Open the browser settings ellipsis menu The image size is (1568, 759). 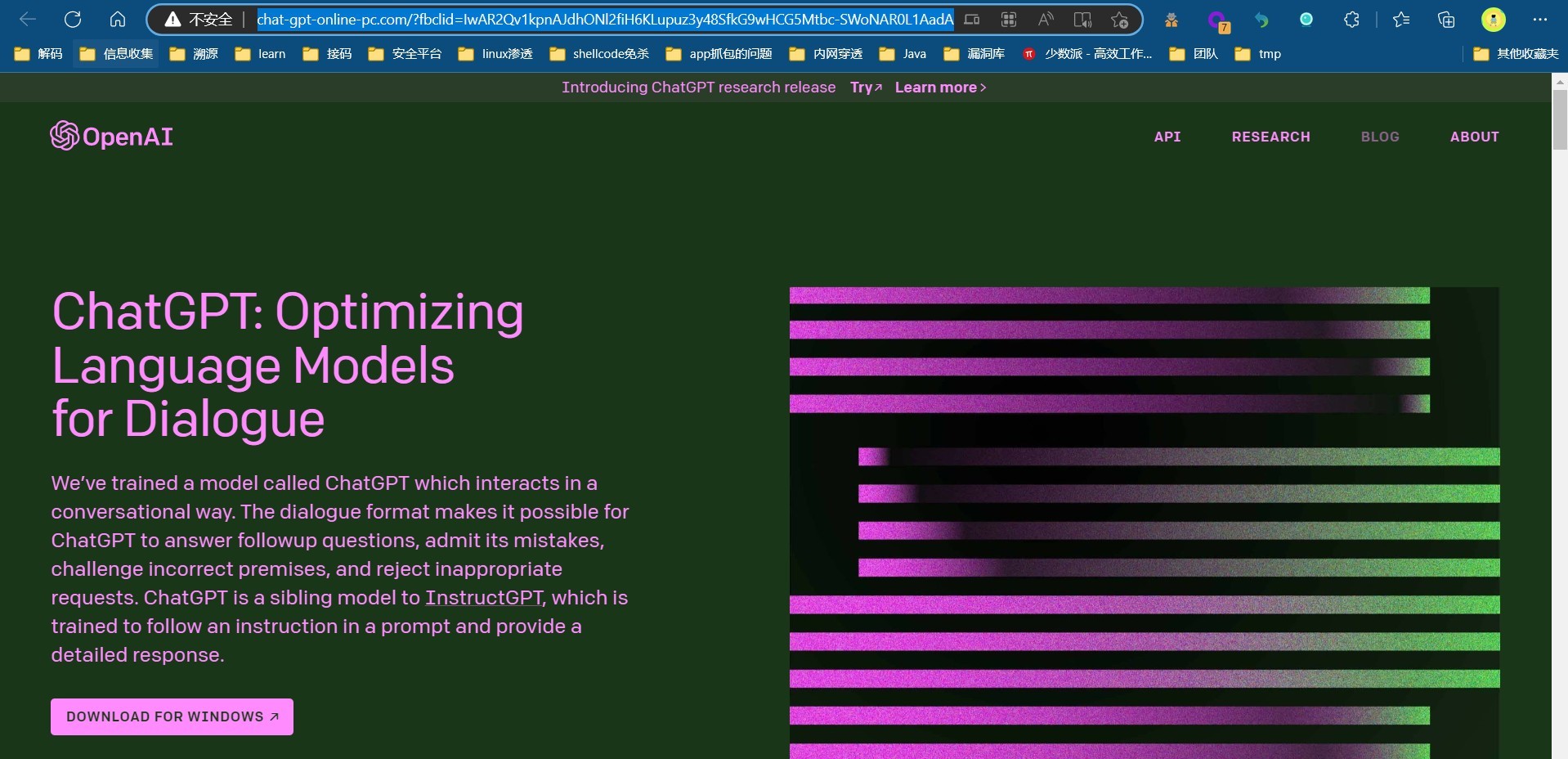[1539, 20]
